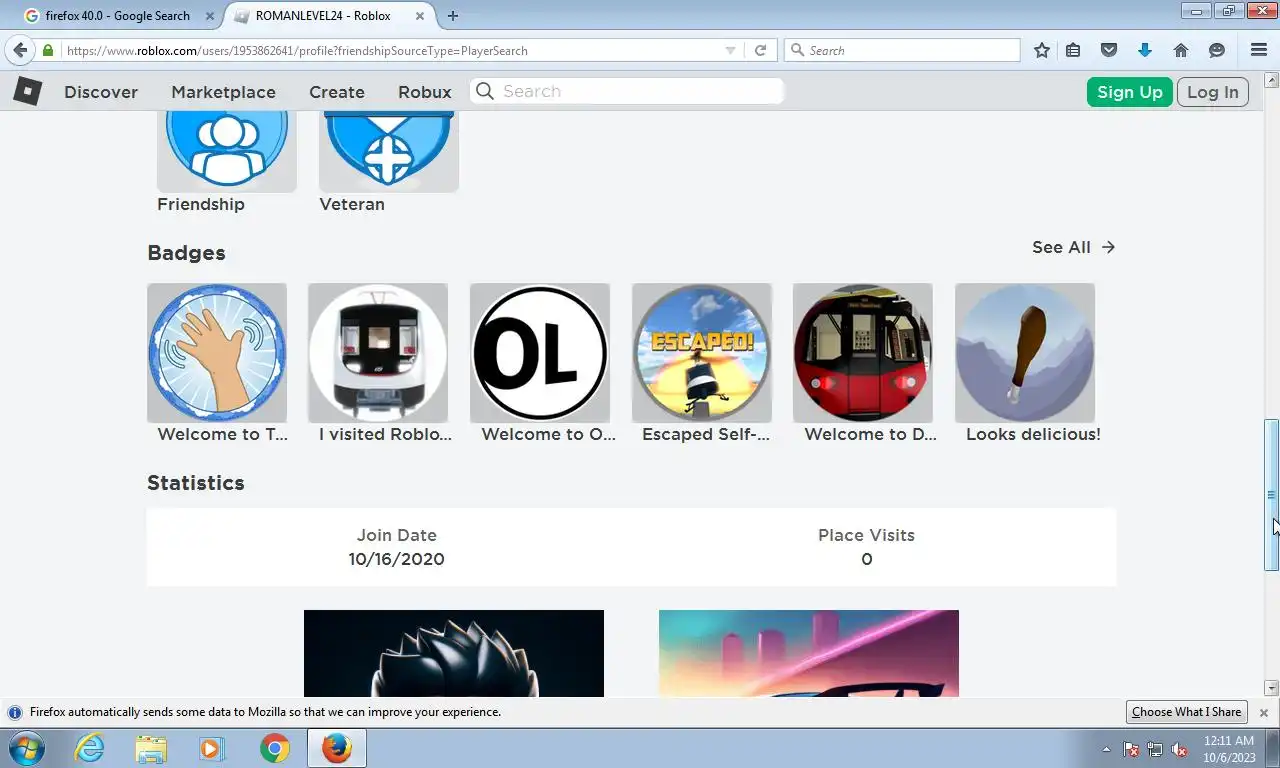Image resolution: width=1280 pixels, height=768 pixels.
Task: Click Choose What I Share button
Action: (1187, 712)
